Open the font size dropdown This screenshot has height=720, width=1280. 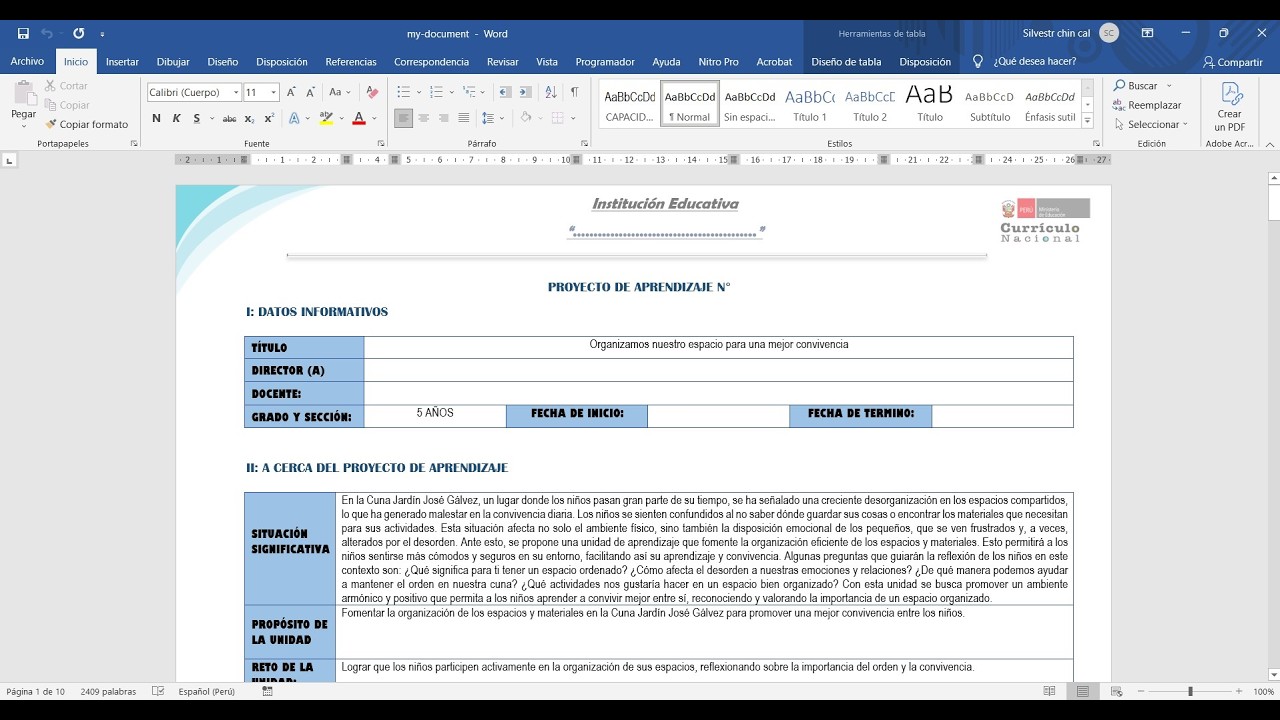274,93
